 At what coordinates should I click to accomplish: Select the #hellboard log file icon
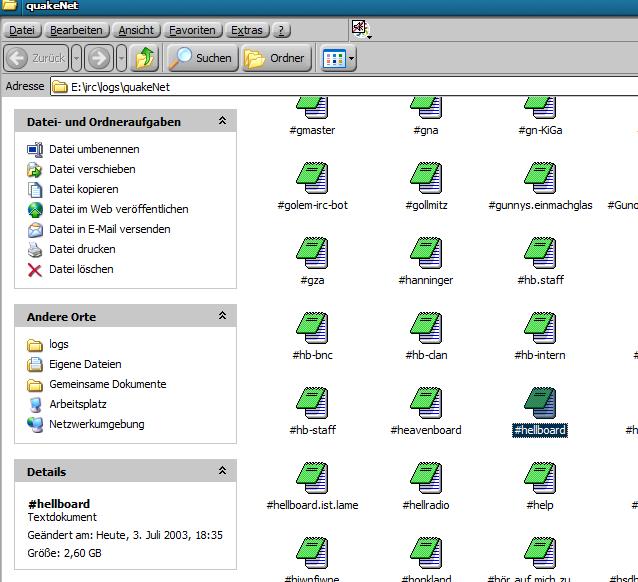click(x=539, y=403)
